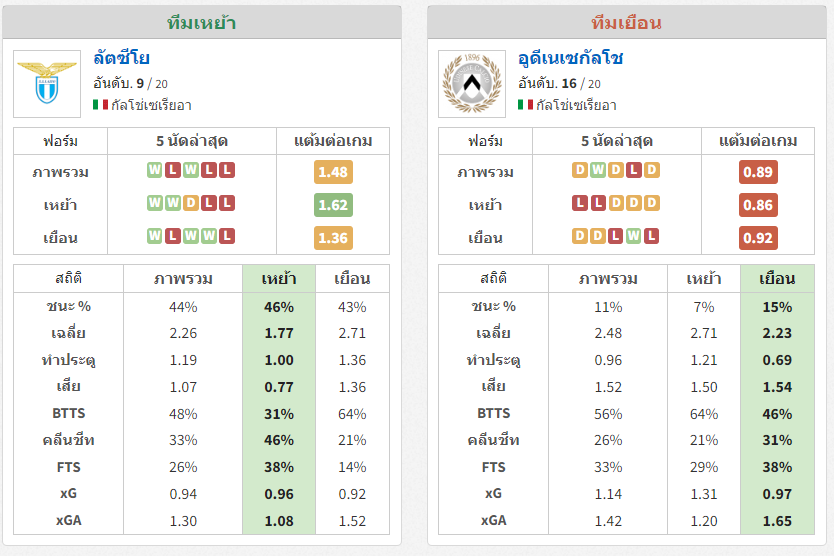Click the Udinese Calcio crest logo
This screenshot has height=556, width=834.
(x=472, y=84)
